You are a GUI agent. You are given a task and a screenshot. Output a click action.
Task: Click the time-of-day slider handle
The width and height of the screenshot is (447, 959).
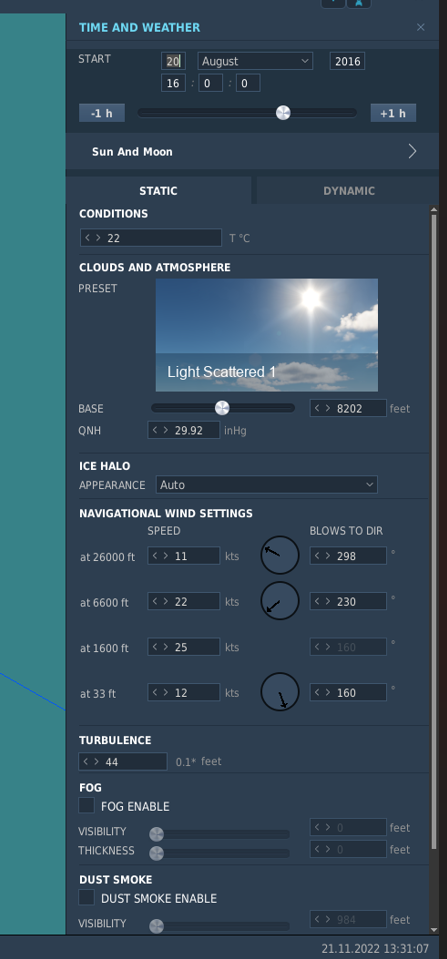coord(283,113)
